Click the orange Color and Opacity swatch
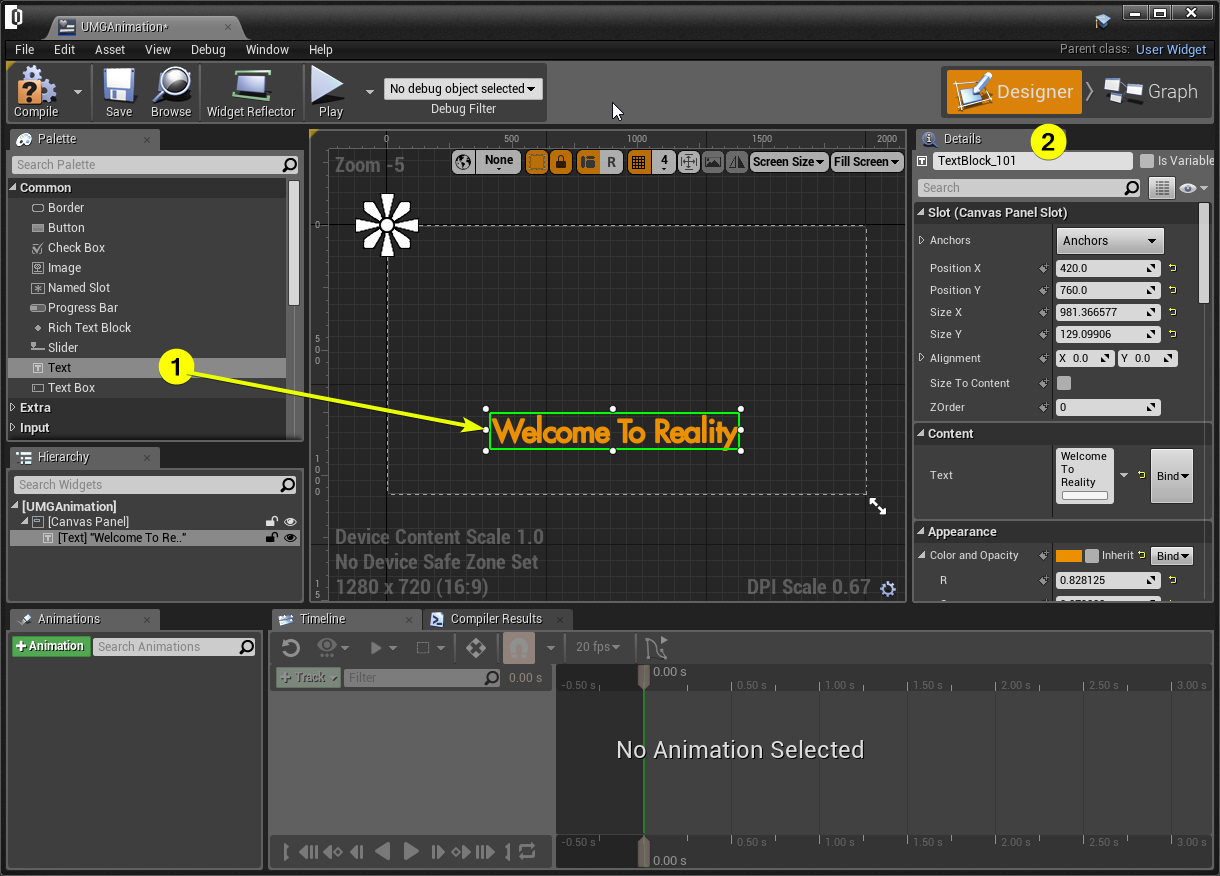 click(1068, 556)
